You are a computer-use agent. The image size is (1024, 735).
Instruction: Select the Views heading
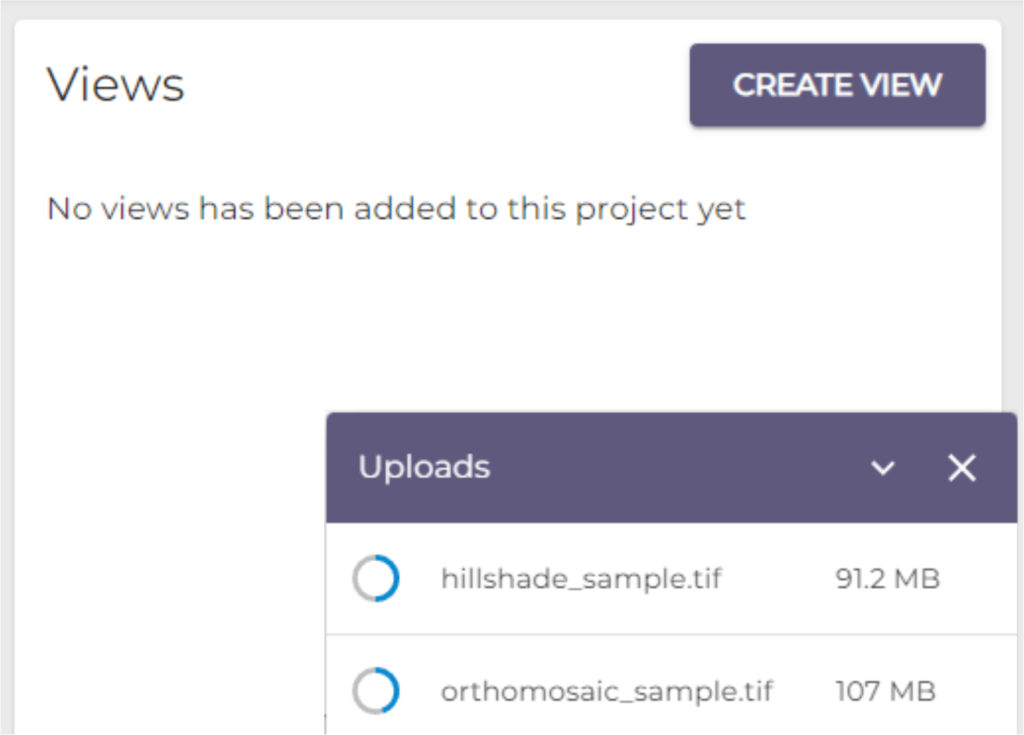[116, 84]
